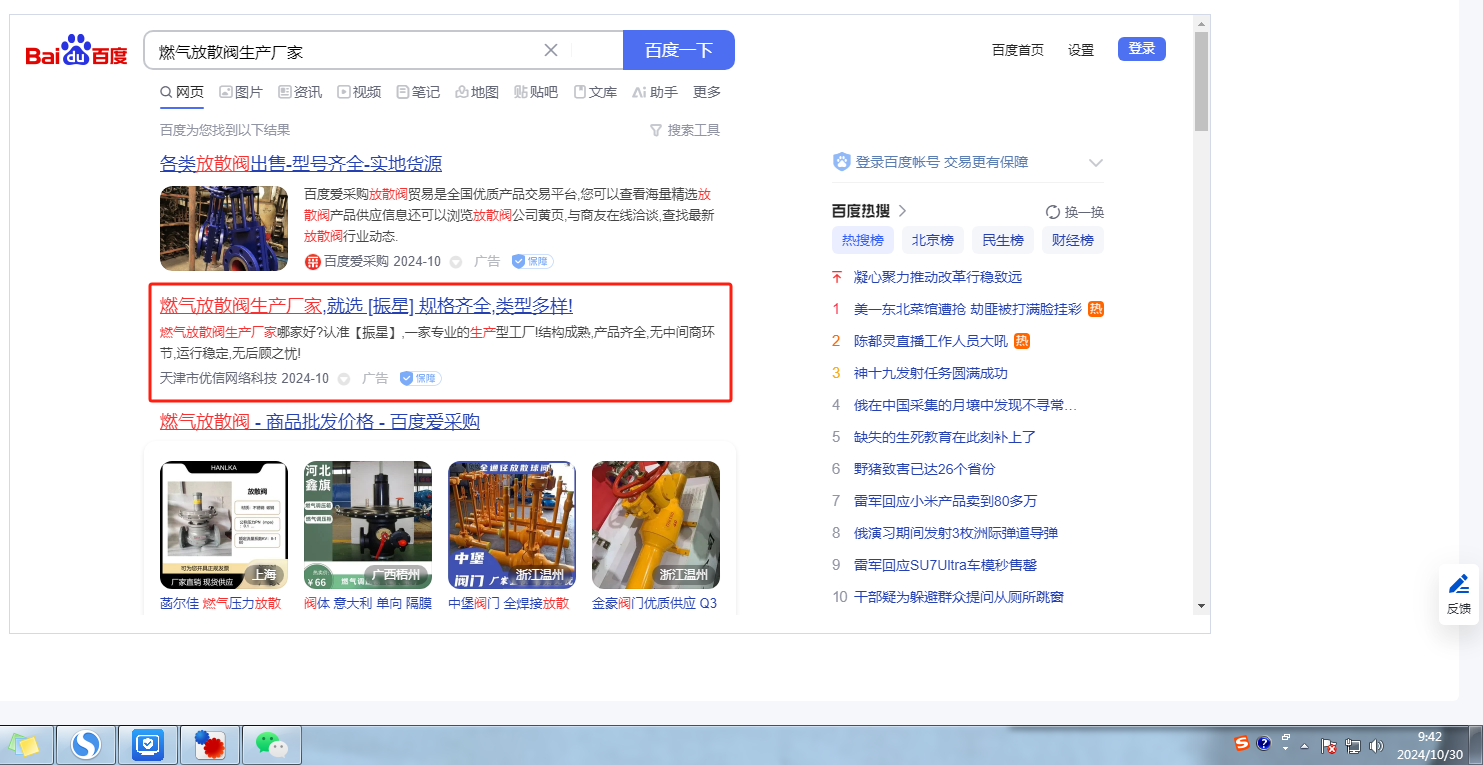The height and width of the screenshot is (765, 1483).
Task: Open the 燃气放散阀生产厂家,就选[振星] result title
Action: (x=366, y=306)
